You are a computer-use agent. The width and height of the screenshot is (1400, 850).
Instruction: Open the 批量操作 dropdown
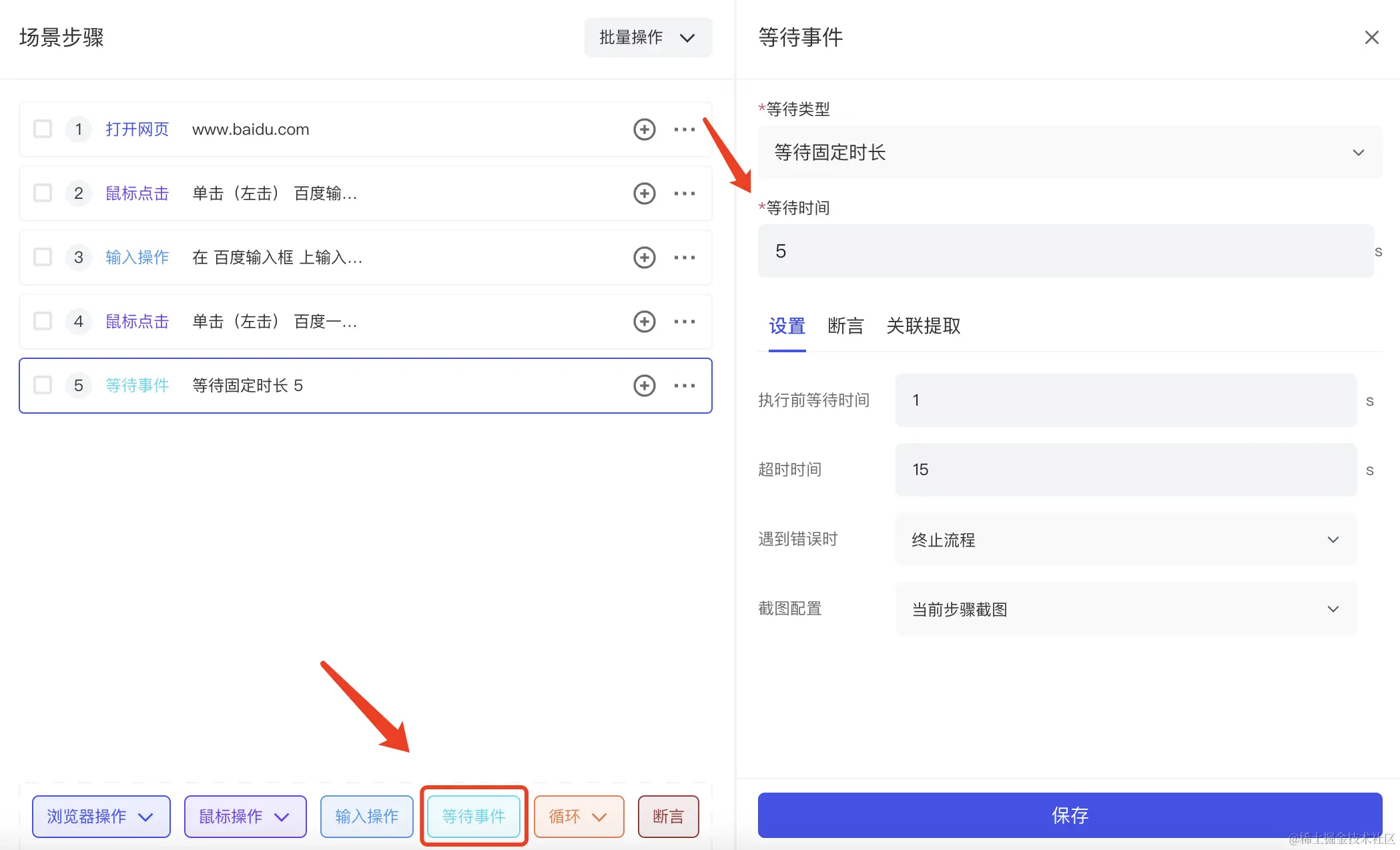647,37
